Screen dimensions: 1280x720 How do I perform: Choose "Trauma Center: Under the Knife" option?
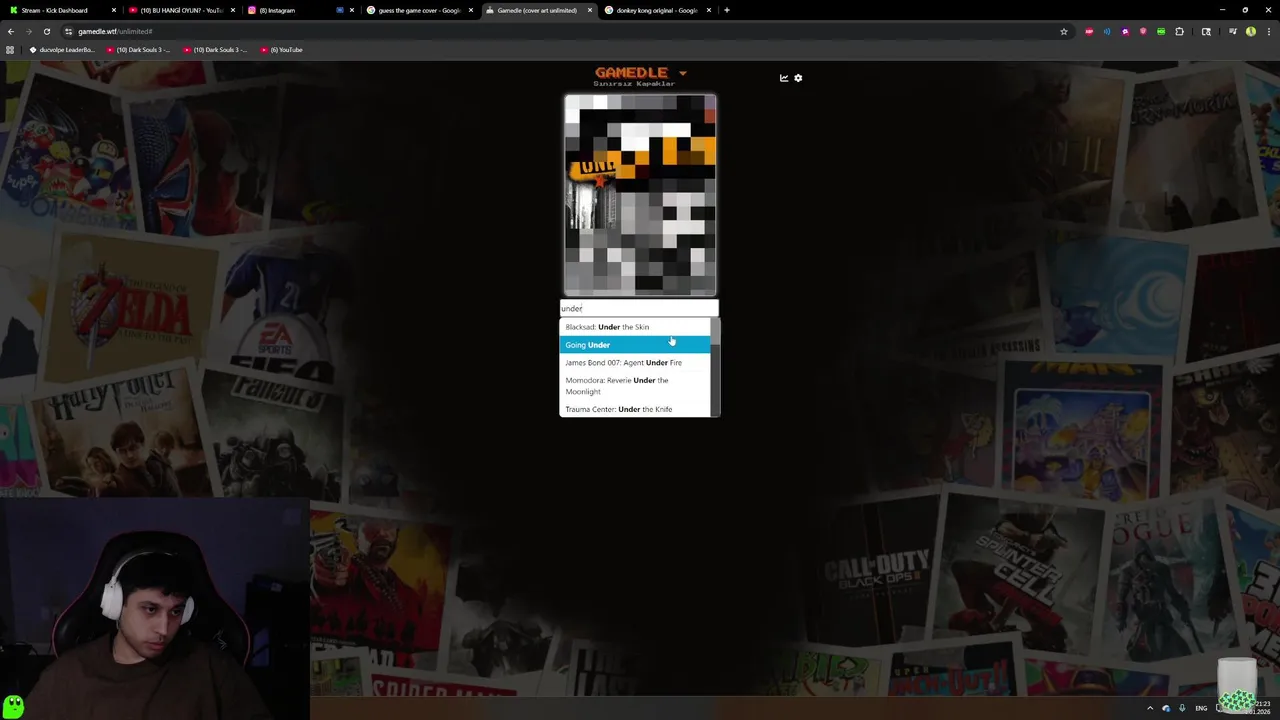point(635,409)
